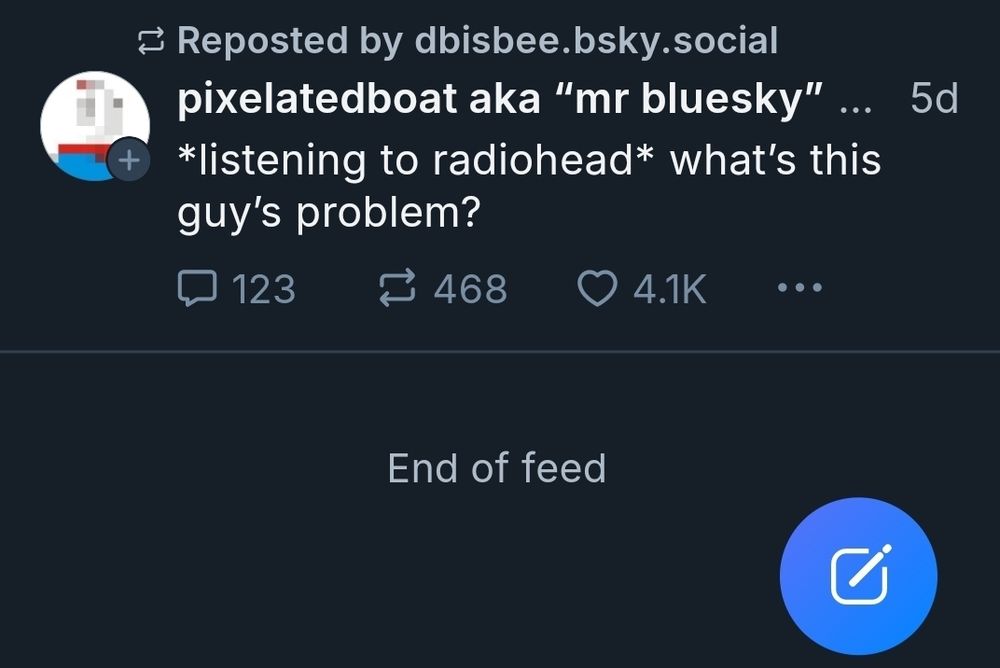Tap the repost arrows icon under the post

[400, 289]
